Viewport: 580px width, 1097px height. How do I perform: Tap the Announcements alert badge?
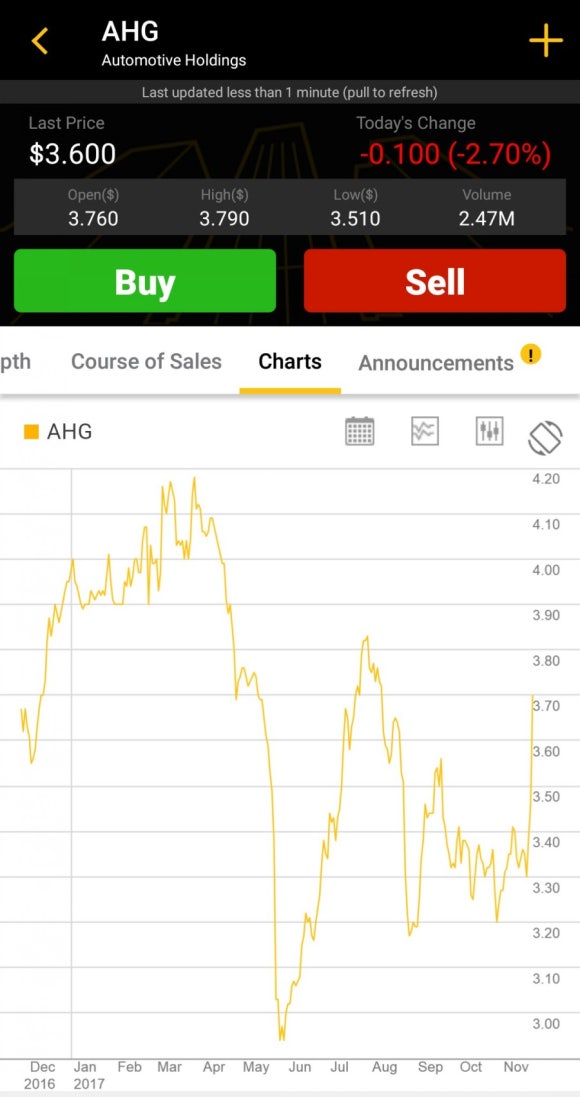tap(531, 355)
